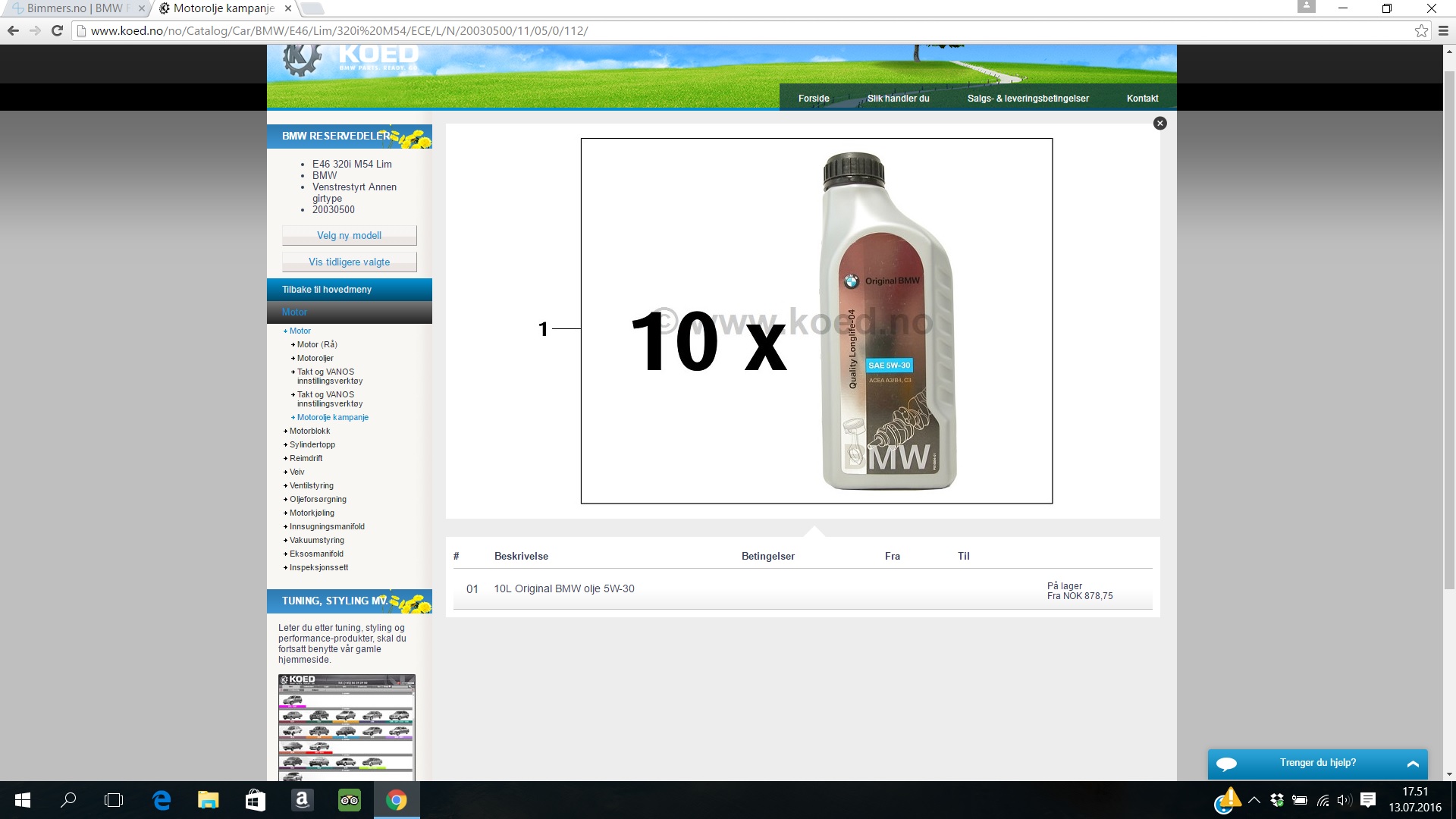Open File Explorer from taskbar
1456x819 pixels.
[x=208, y=800]
